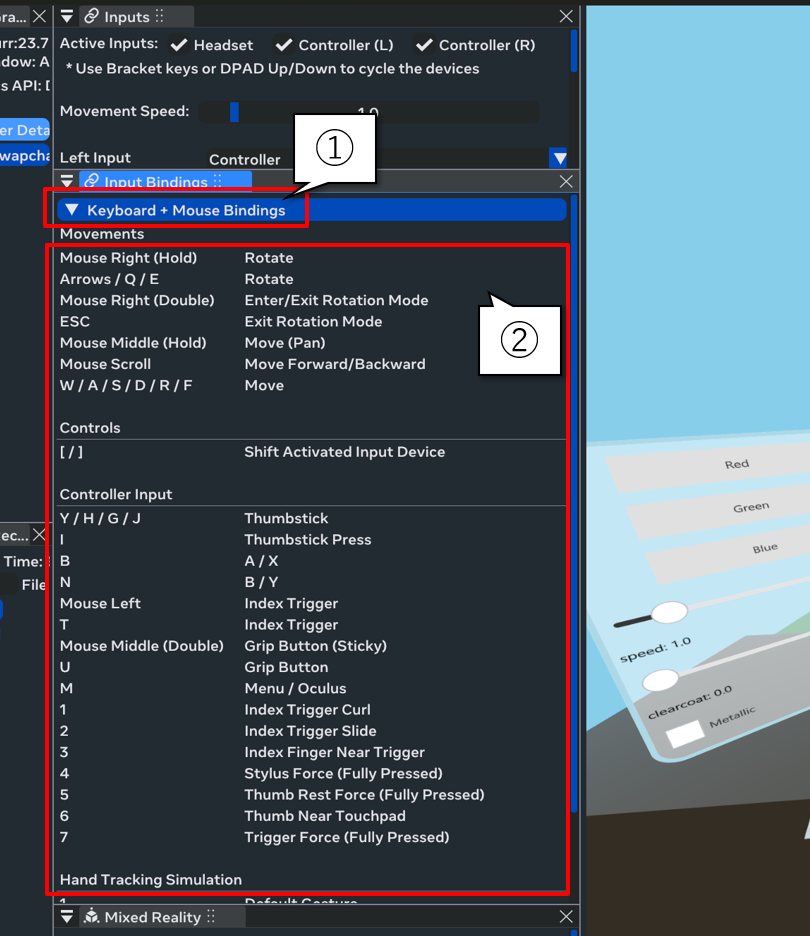The width and height of the screenshot is (810, 936).
Task: Click the drag-handle dots on Mixed Reality tab
Action: (211, 917)
